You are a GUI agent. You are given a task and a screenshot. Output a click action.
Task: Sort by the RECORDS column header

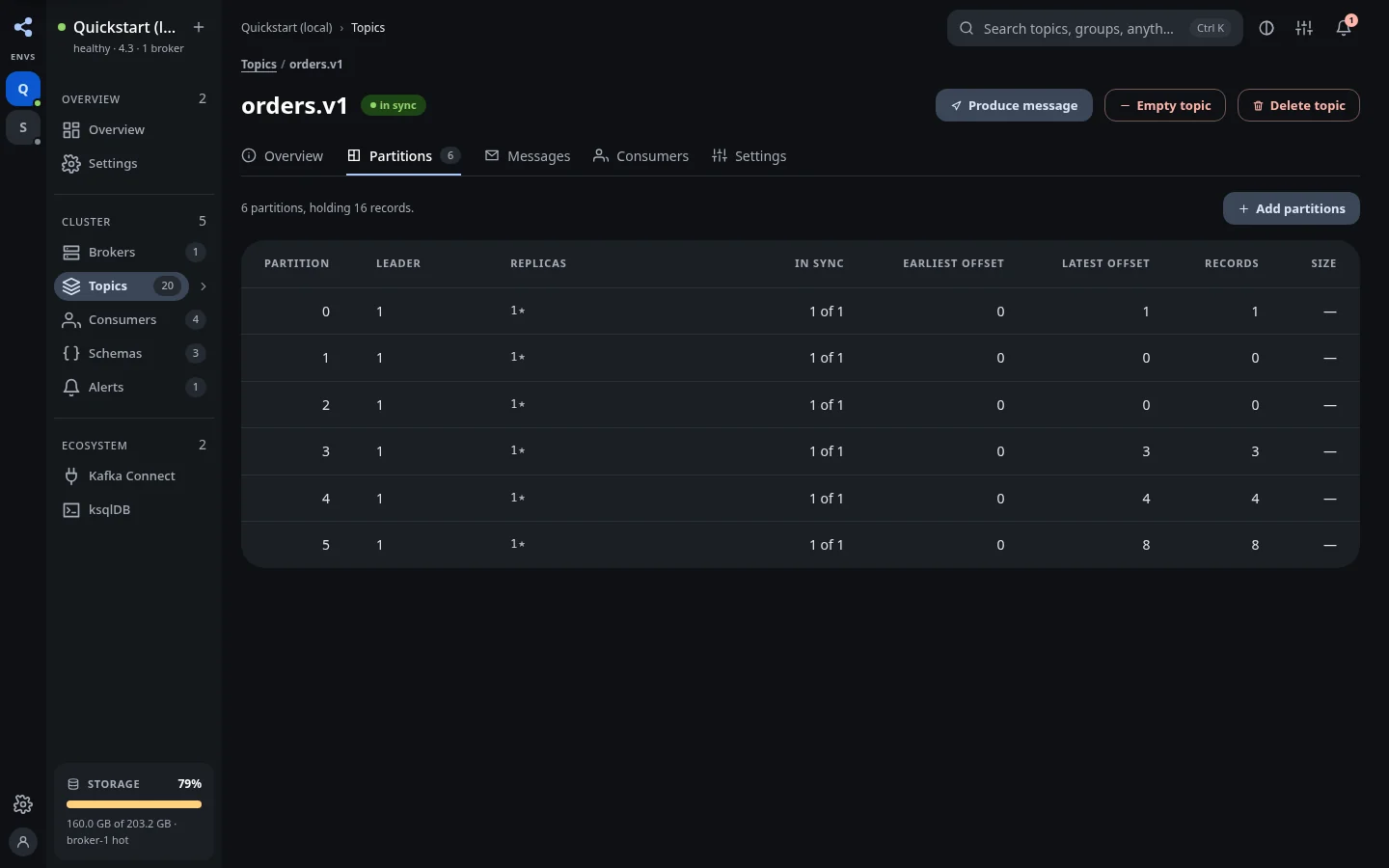(x=1232, y=263)
